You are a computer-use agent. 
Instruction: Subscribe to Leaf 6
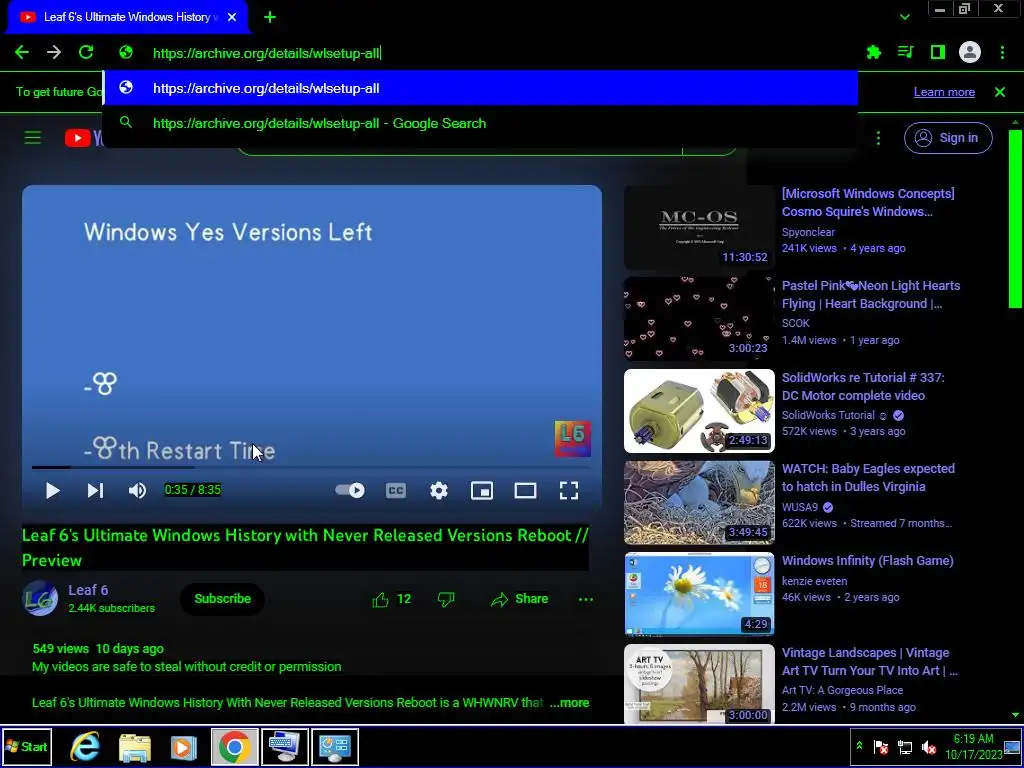click(x=223, y=599)
